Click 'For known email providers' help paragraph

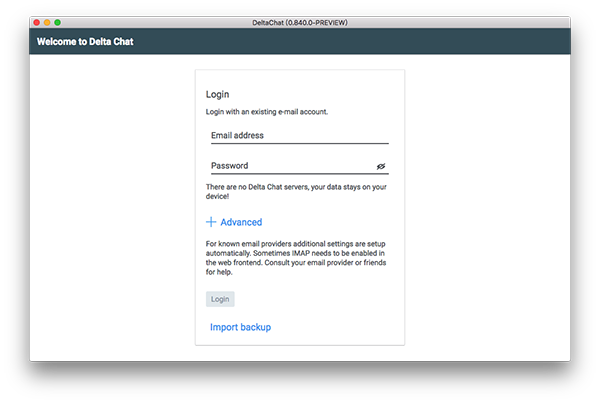click(296, 258)
